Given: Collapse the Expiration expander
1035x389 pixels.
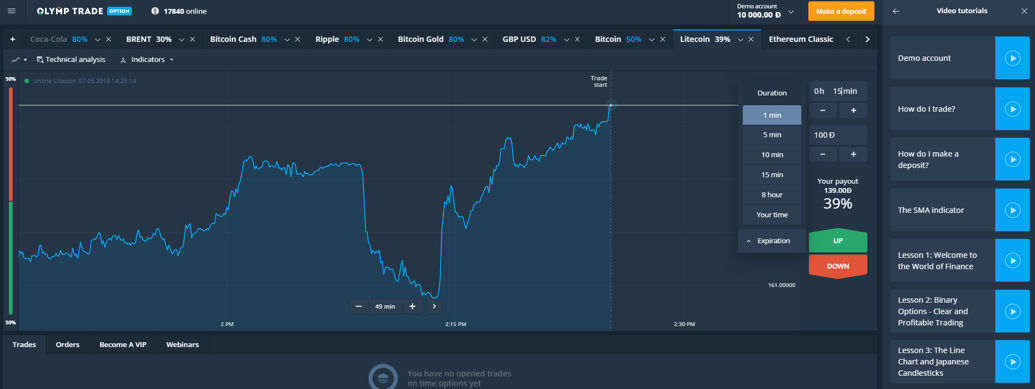Looking at the screenshot, I should 772,241.
